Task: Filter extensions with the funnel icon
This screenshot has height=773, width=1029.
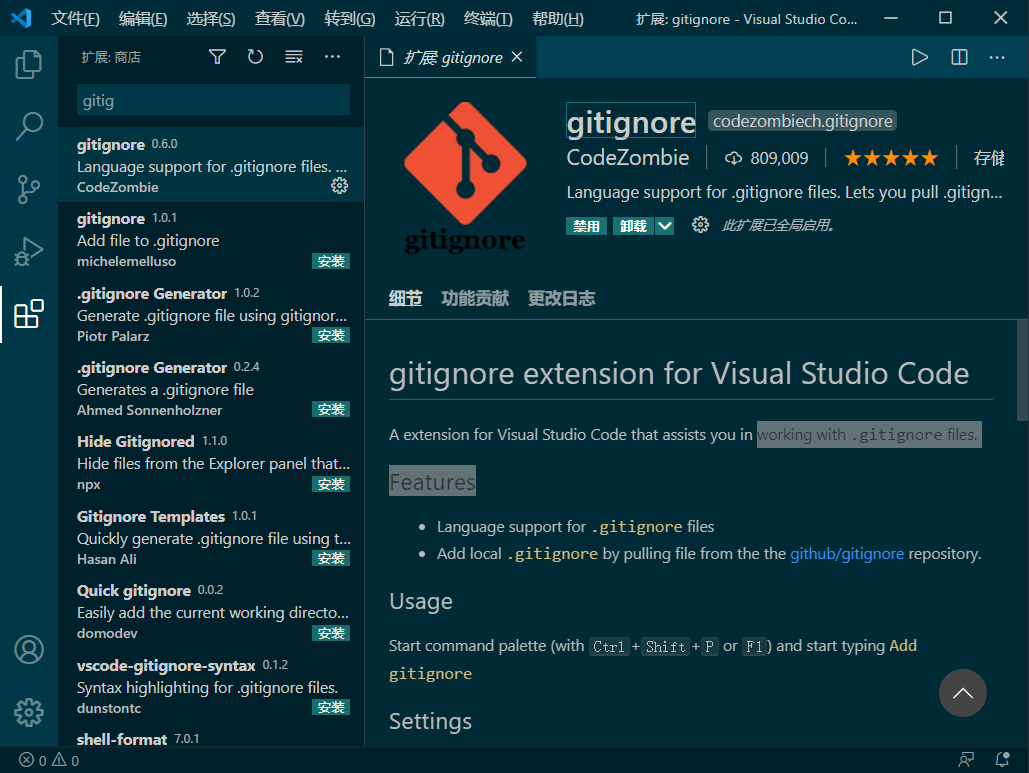Action: 217,57
